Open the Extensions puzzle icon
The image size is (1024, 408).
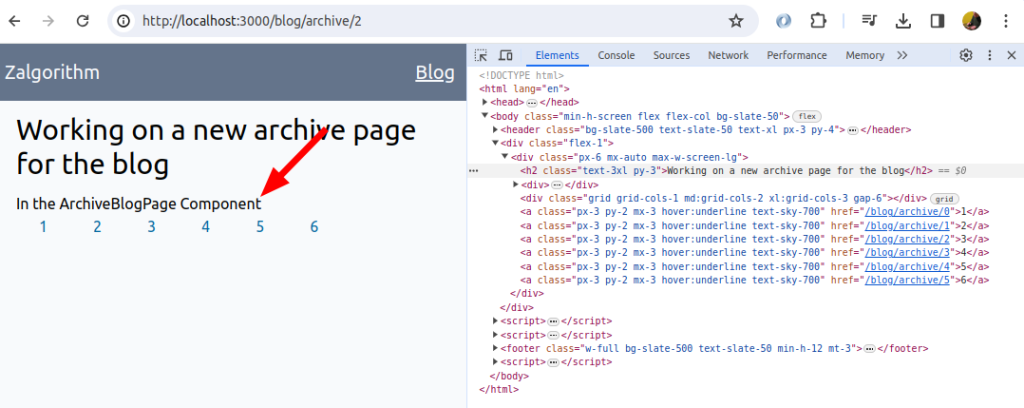click(818, 21)
